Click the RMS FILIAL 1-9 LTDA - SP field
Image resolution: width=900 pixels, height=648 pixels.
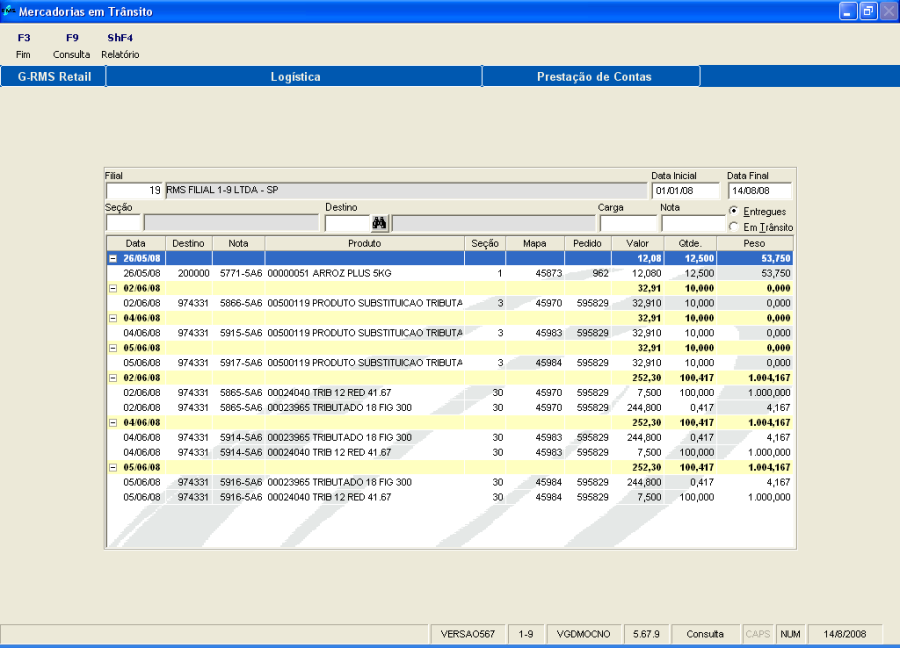point(406,191)
